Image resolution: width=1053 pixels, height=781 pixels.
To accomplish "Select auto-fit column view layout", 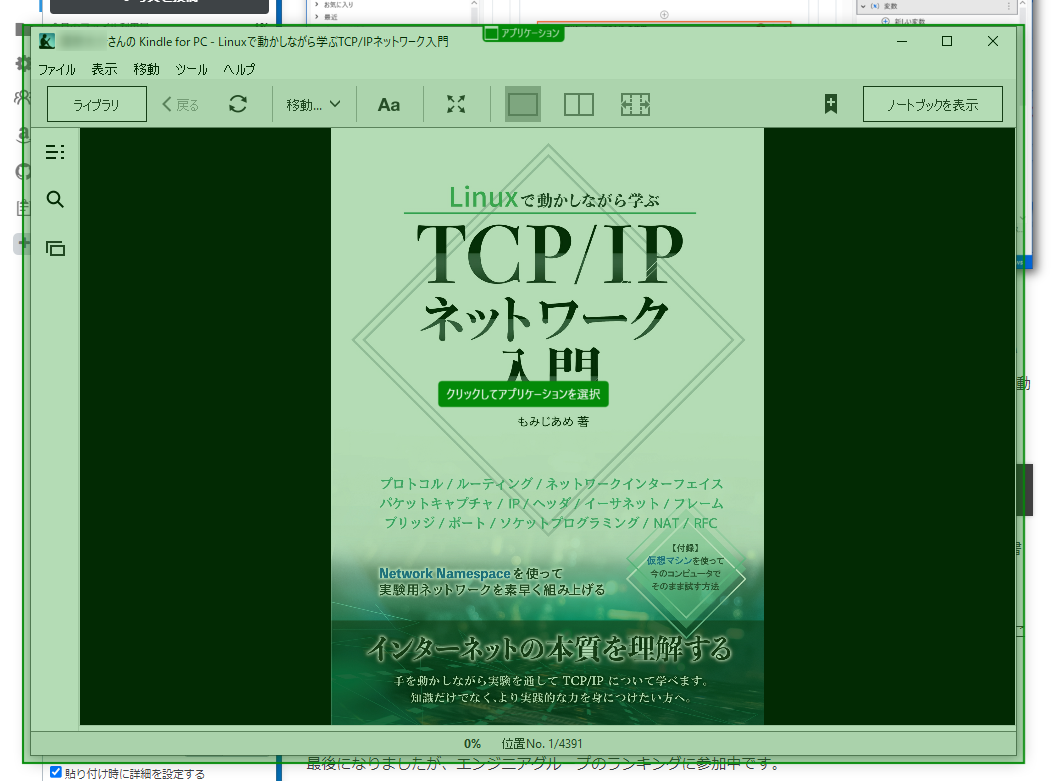I will tap(635, 105).
